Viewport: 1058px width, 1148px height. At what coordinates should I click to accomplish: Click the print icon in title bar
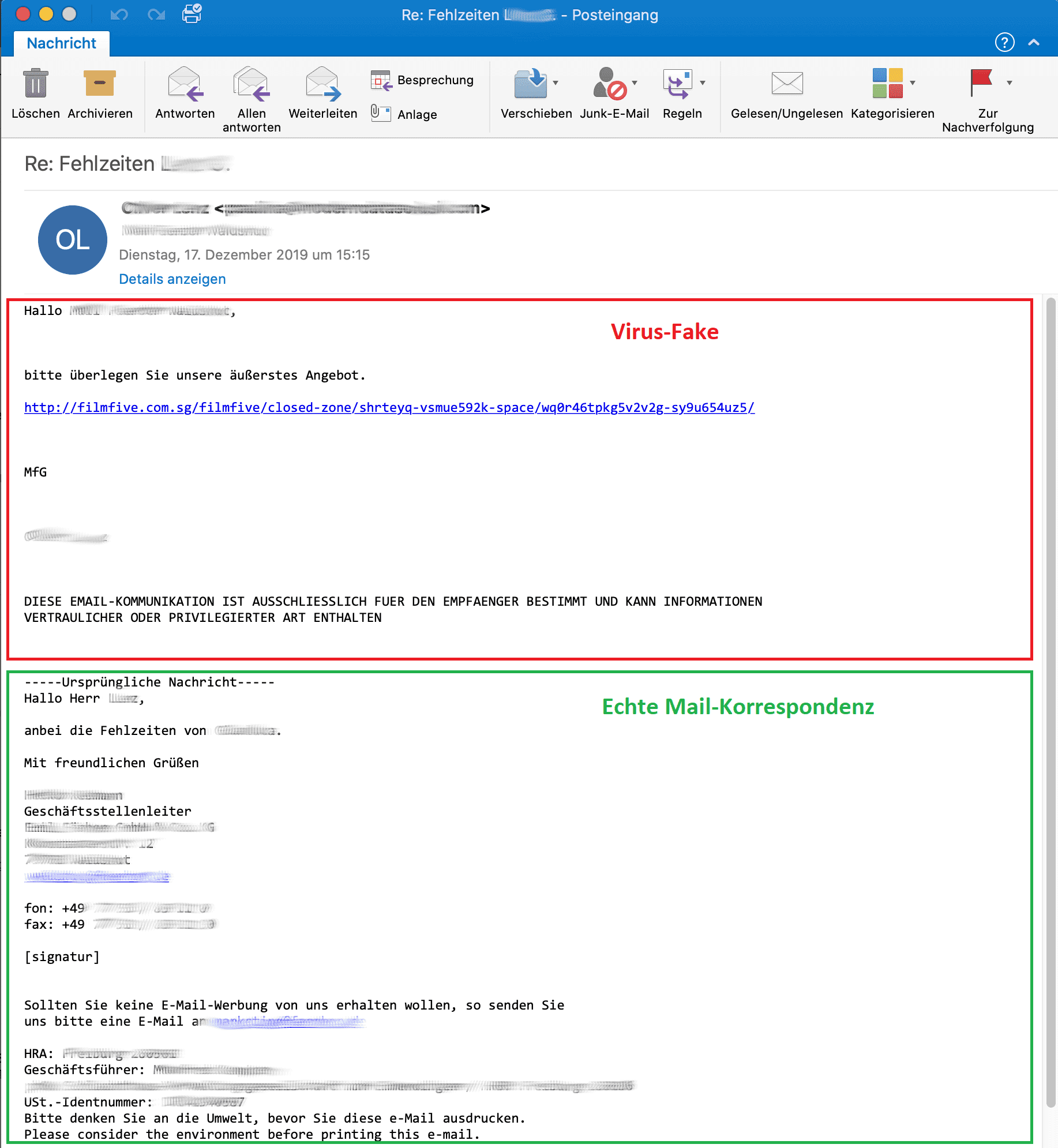[x=192, y=13]
